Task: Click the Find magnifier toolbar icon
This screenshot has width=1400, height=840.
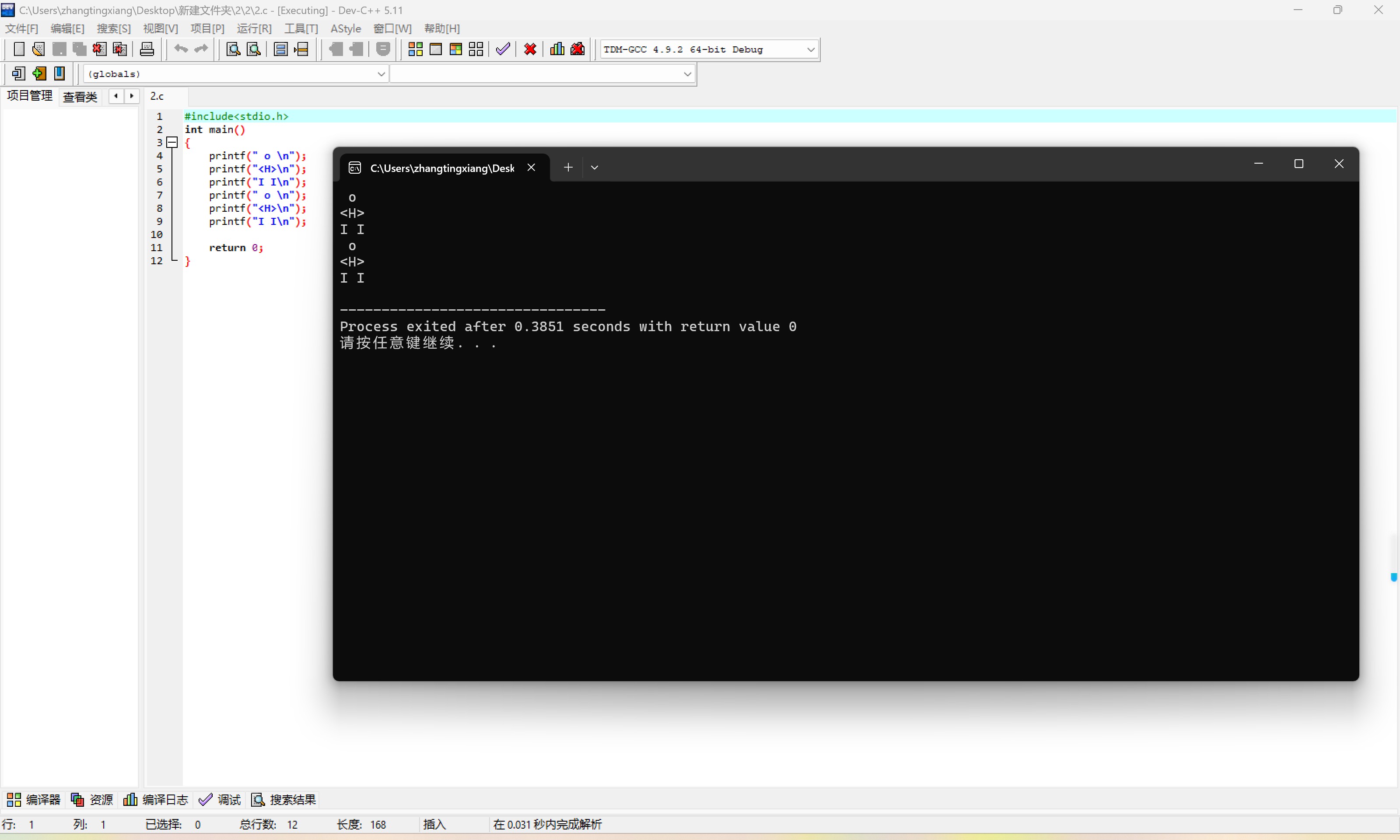Action: click(x=233, y=49)
